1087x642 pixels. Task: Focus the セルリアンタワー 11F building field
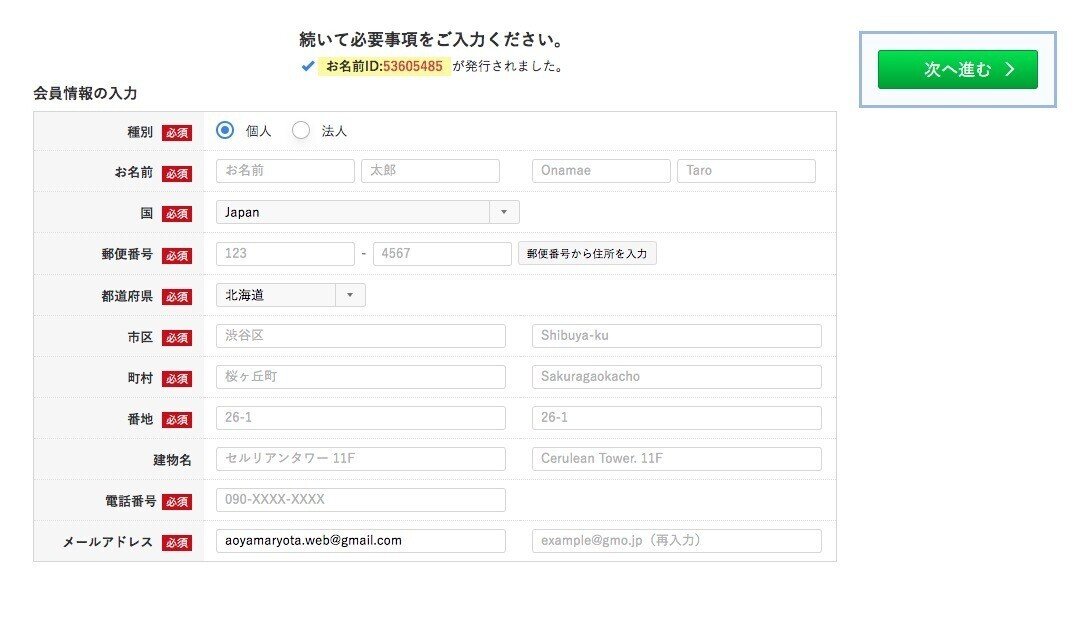pyautogui.click(x=360, y=458)
